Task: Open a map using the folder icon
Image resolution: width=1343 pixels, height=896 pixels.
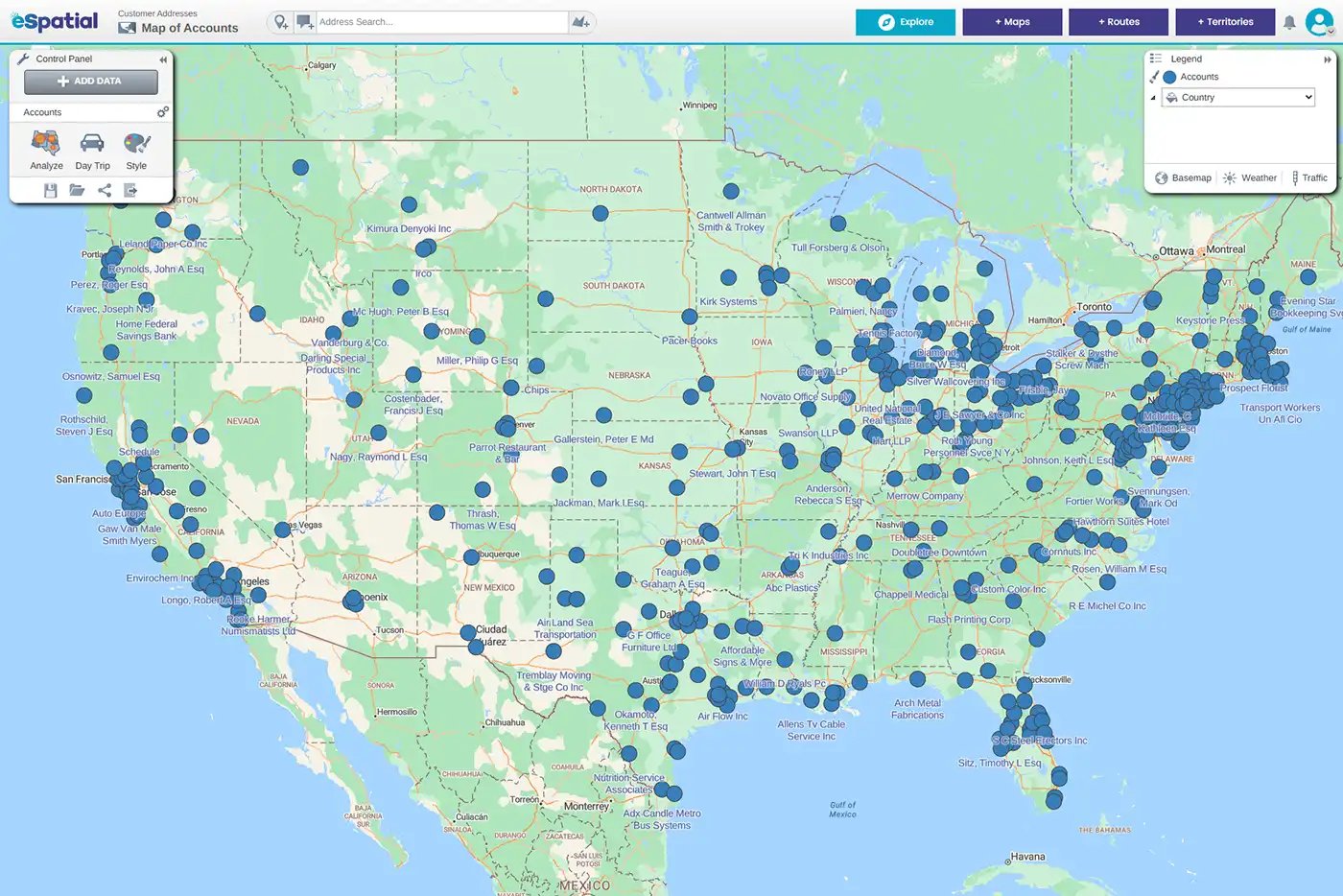Action: (77, 191)
